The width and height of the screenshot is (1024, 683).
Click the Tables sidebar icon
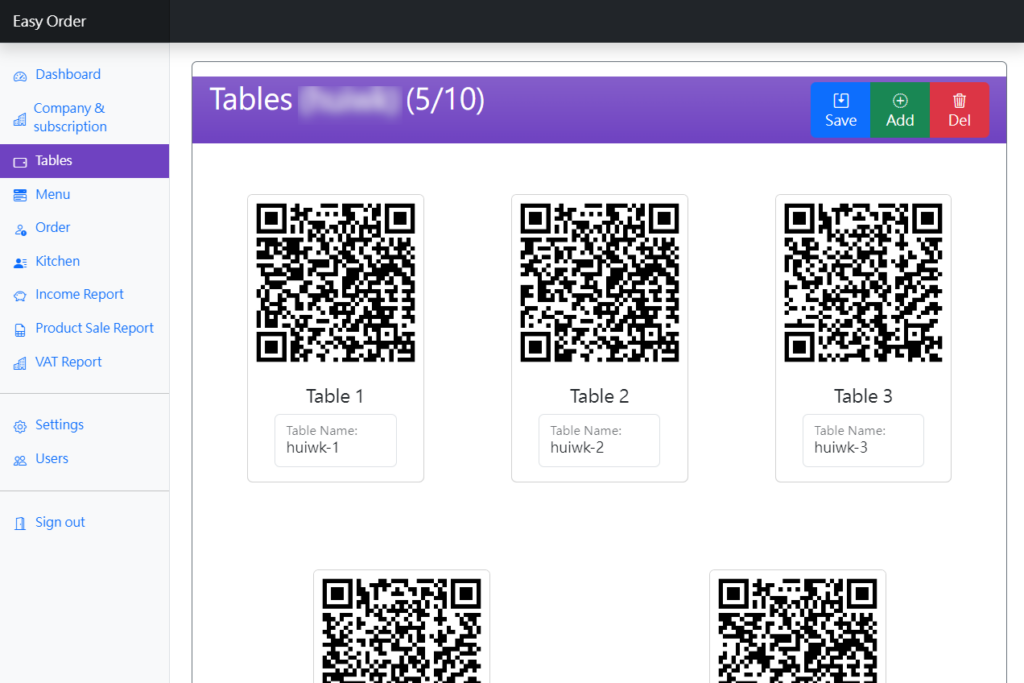pos(20,162)
